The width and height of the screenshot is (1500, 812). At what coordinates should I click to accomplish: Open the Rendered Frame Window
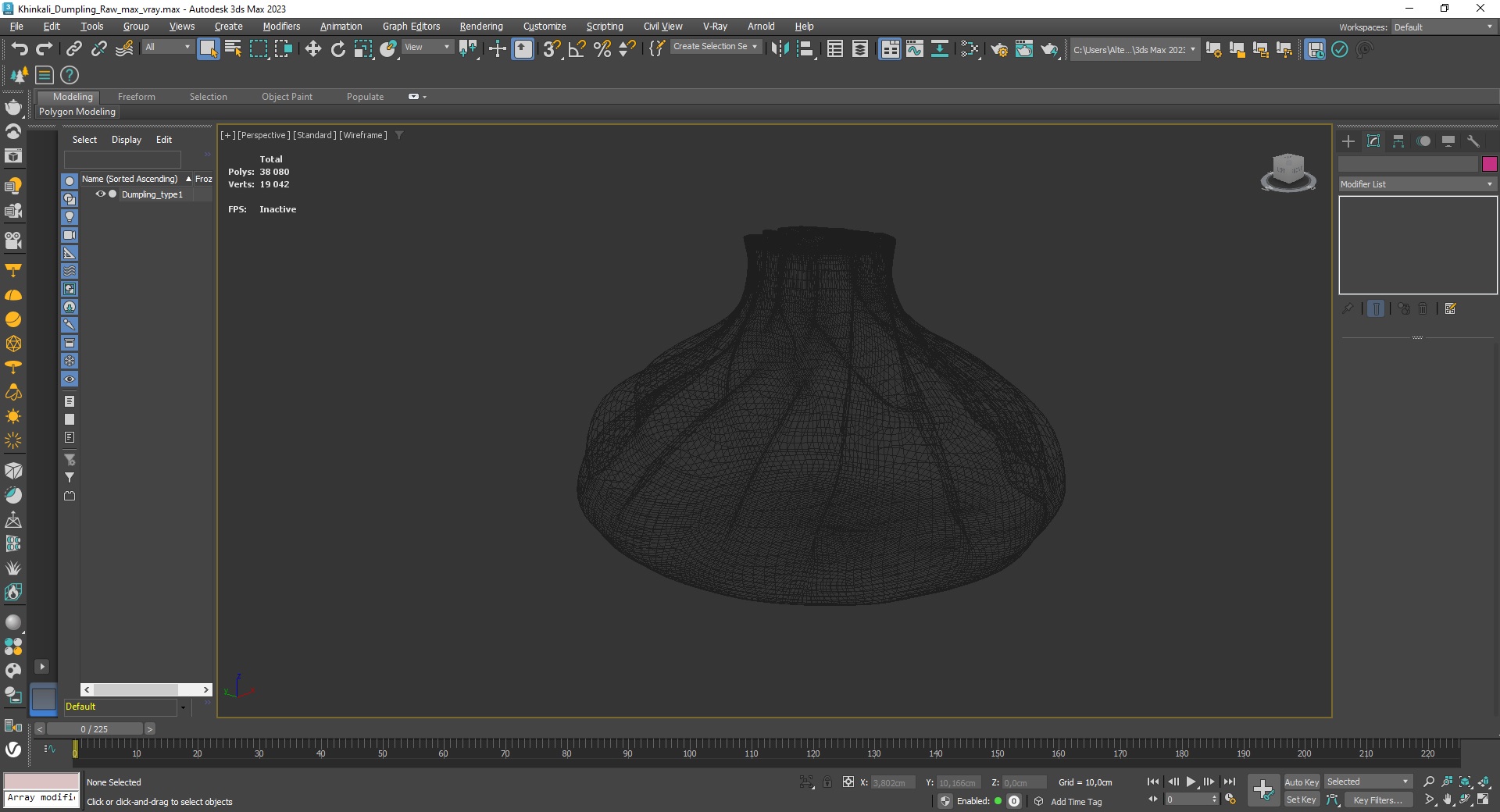click(1024, 49)
